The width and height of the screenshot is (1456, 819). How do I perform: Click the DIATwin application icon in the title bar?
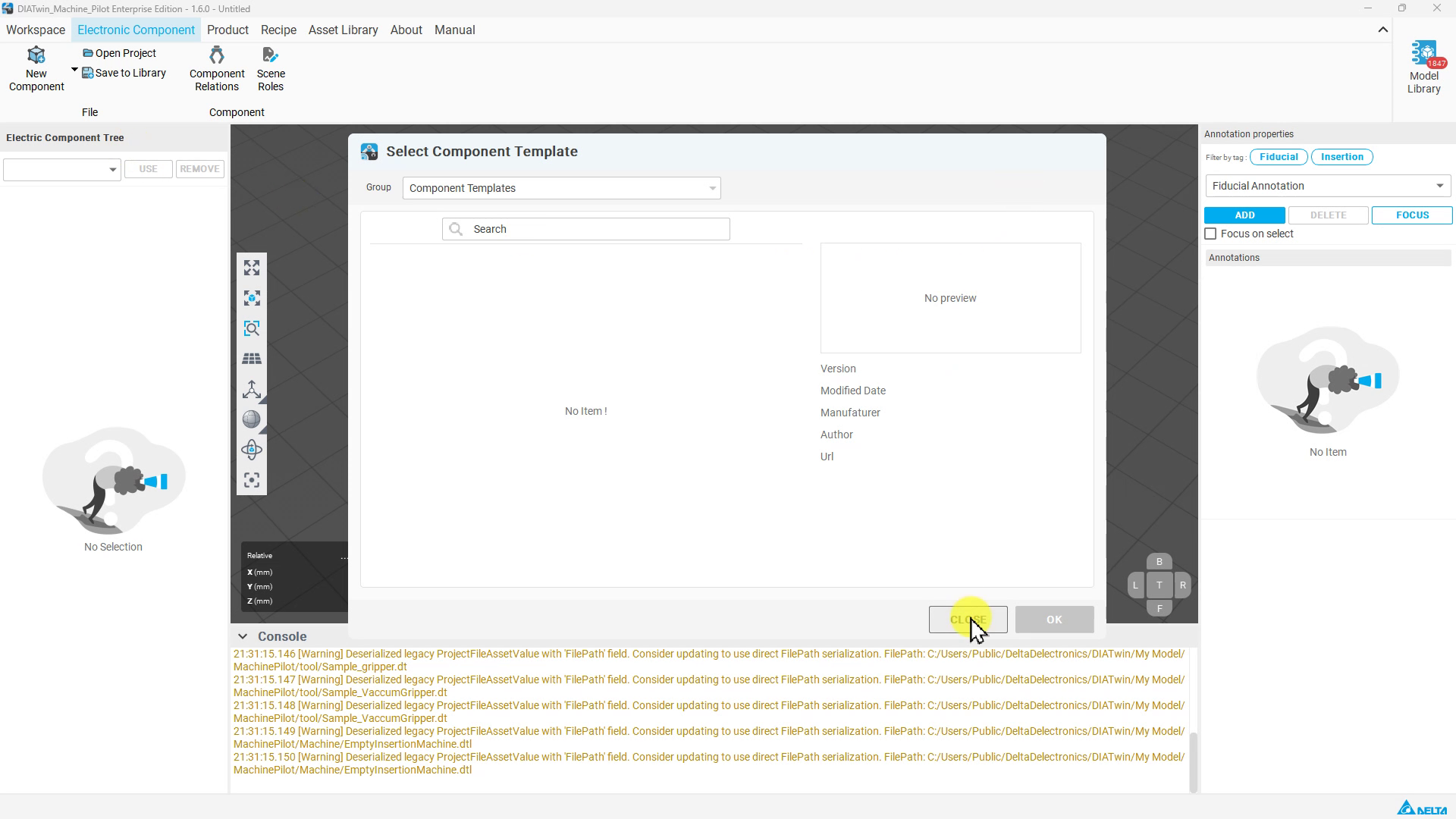(x=8, y=8)
